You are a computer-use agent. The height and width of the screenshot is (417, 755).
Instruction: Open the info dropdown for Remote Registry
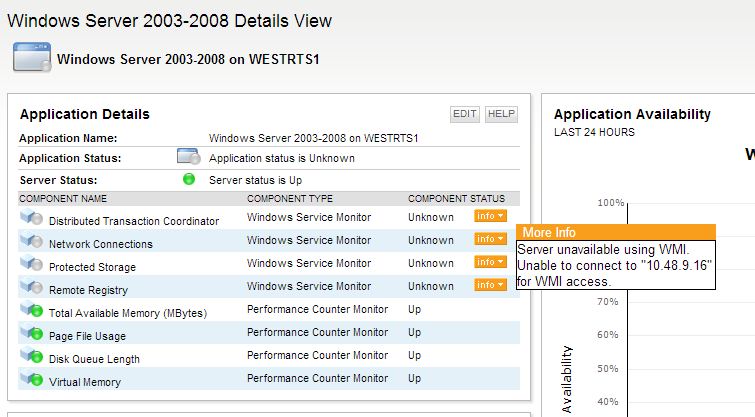[x=490, y=285]
